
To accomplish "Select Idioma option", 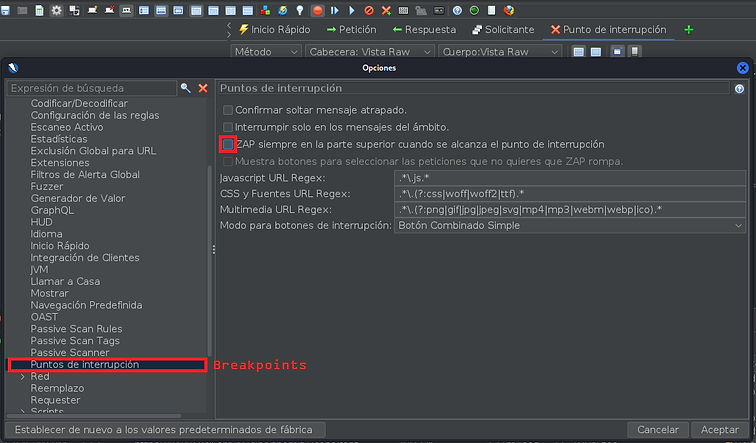I will (46, 234).
